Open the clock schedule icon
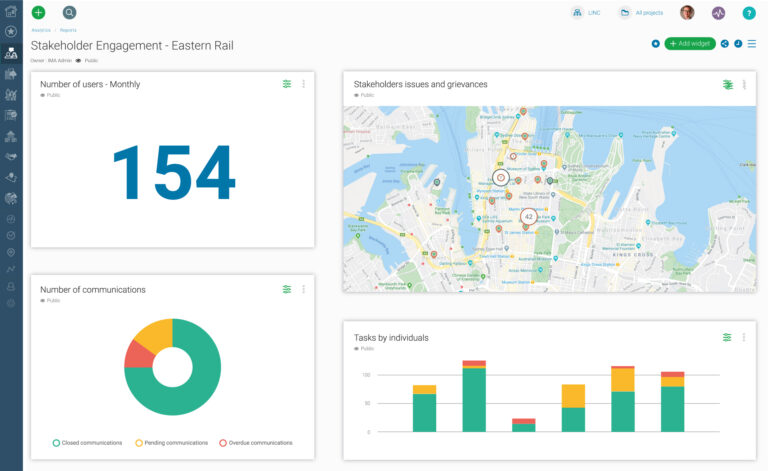The height and width of the screenshot is (471, 768). point(738,44)
